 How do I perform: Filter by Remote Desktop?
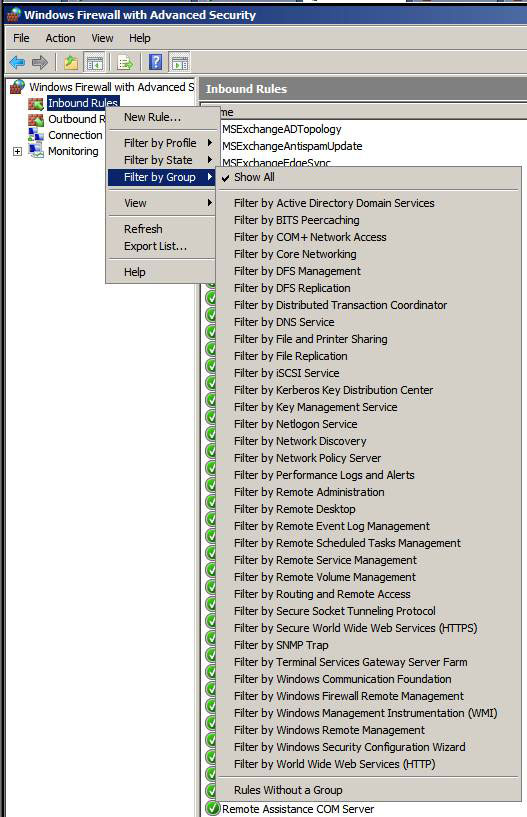click(x=369, y=509)
